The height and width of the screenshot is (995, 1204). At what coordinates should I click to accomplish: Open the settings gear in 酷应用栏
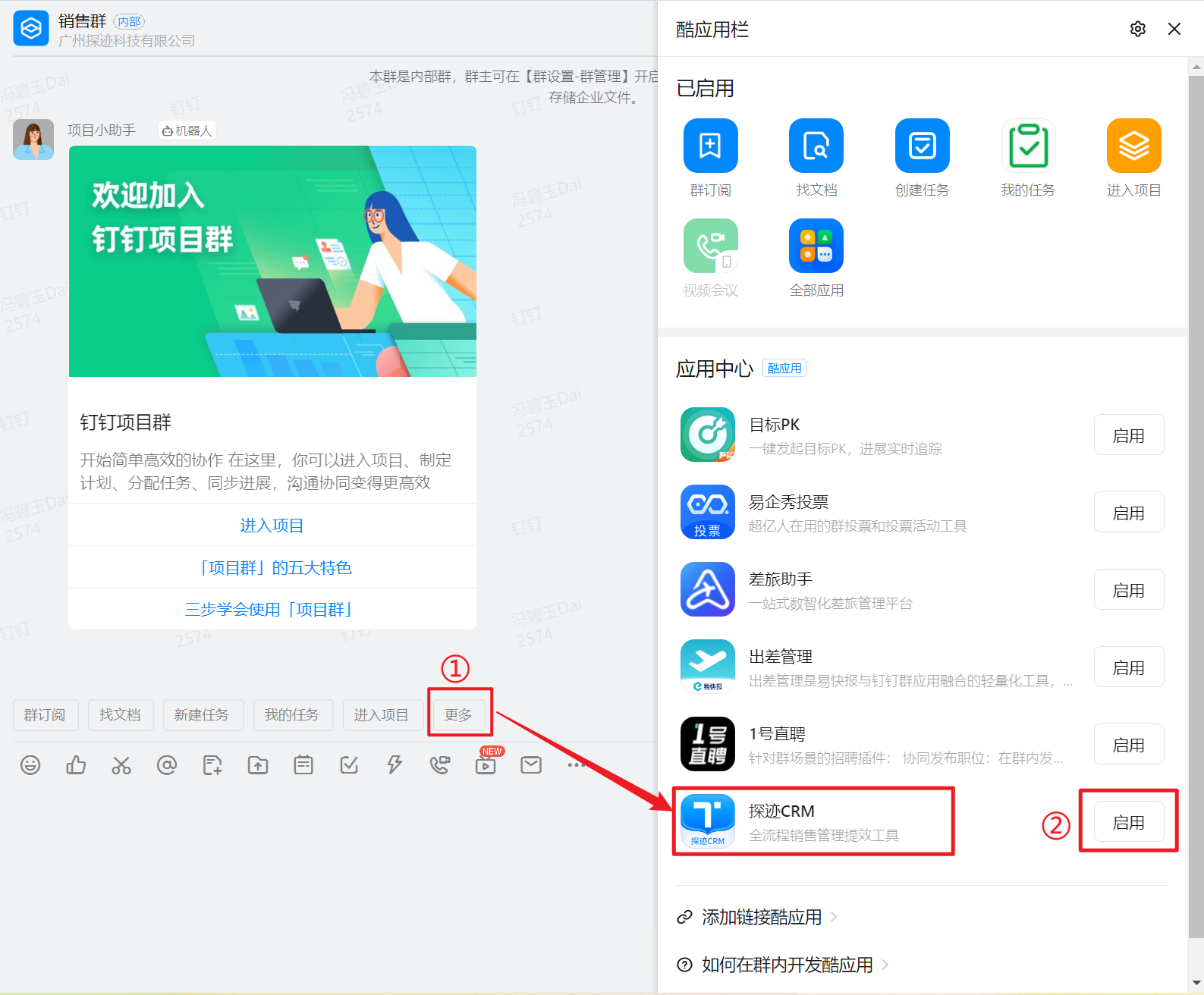pos(1137,29)
